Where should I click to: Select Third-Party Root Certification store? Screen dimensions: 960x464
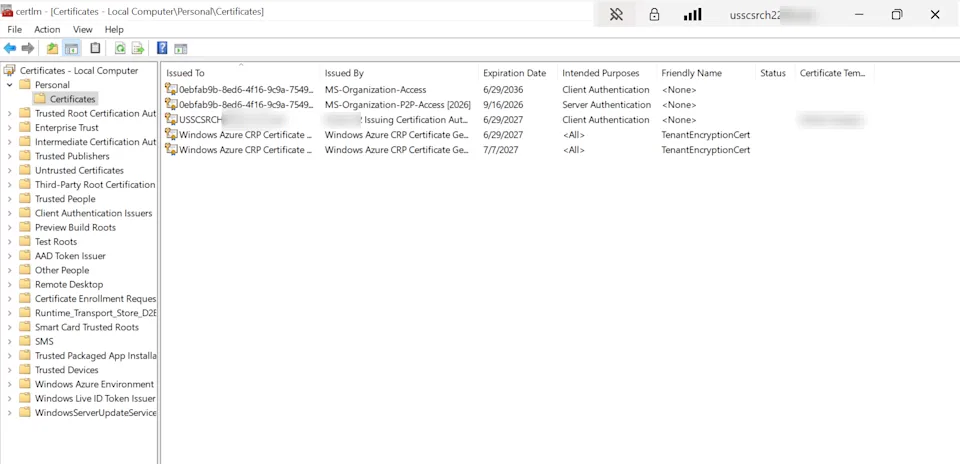(x=95, y=184)
